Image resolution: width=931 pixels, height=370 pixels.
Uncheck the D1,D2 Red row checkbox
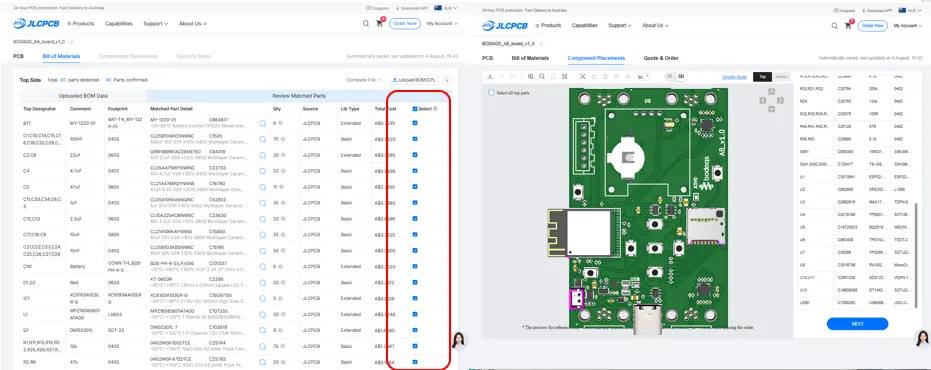(414, 282)
